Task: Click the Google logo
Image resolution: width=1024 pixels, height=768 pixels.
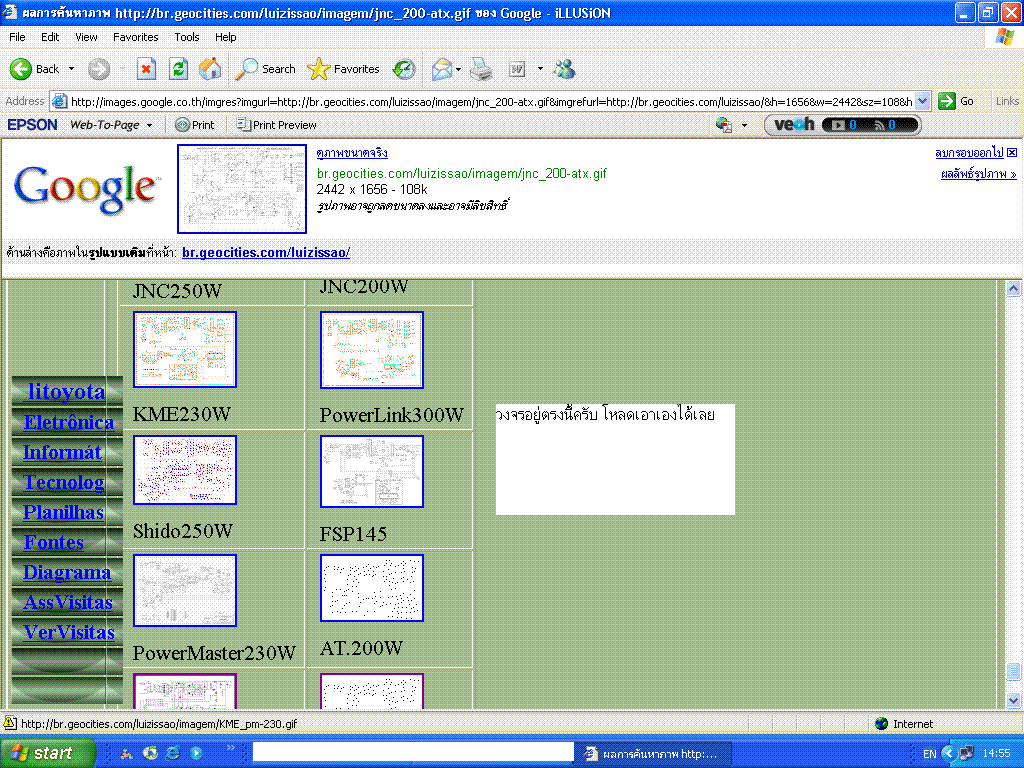Action: [x=86, y=188]
